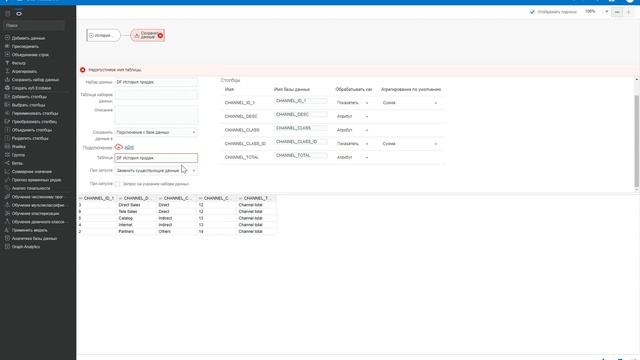The width and height of the screenshot is (640, 360).
Task: Switch to the first sidebar panel tab
Action: 8,13
